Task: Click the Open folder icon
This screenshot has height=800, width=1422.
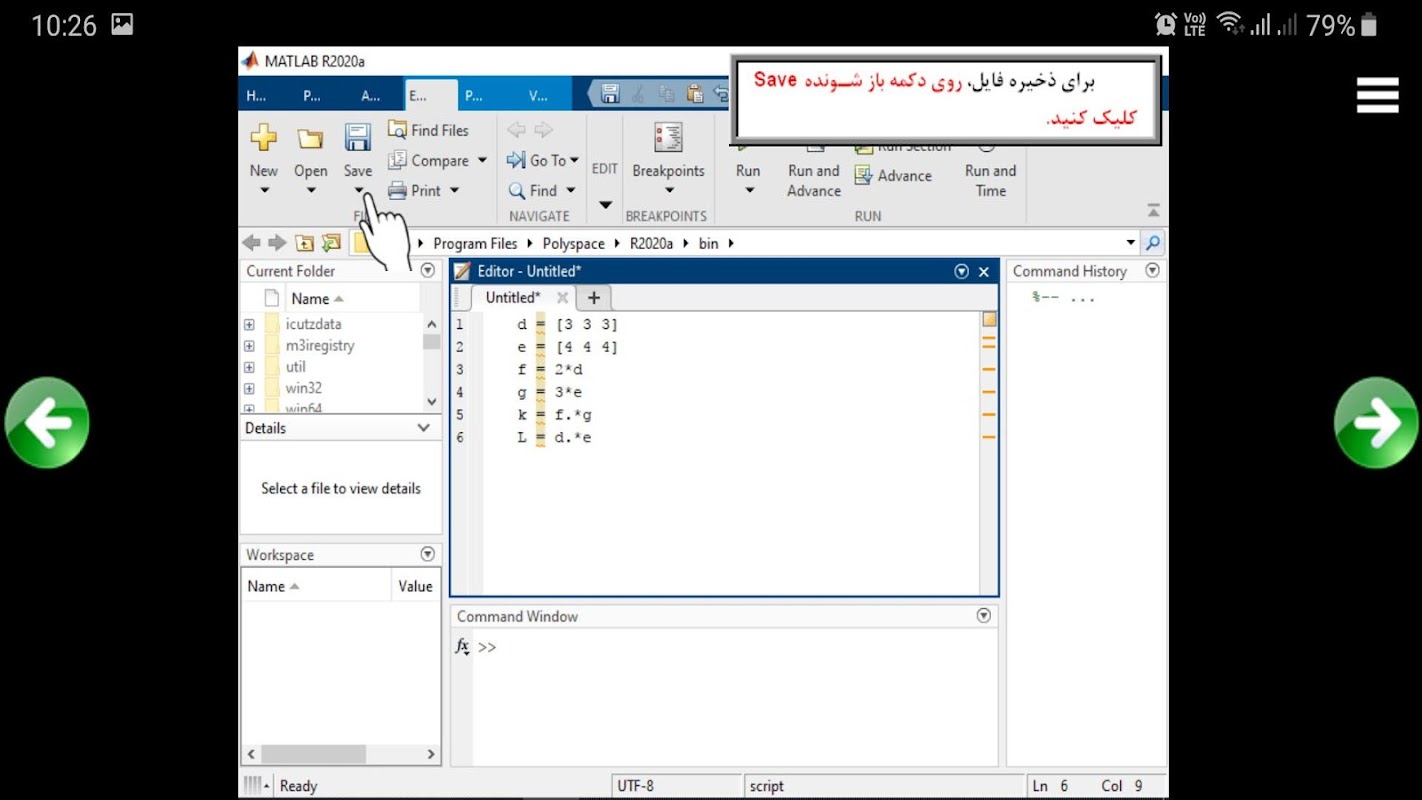Action: 311,138
